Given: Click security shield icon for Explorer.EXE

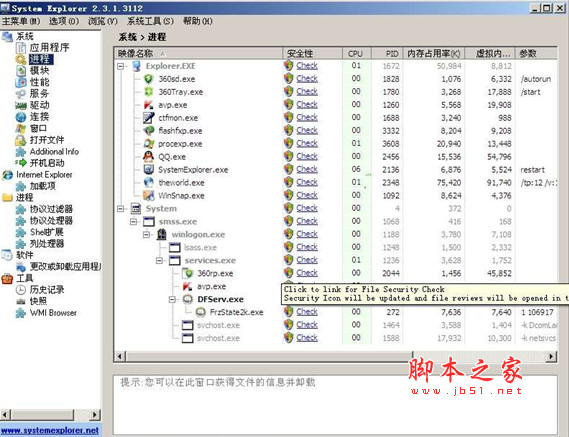Looking at the screenshot, I should [288, 66].
